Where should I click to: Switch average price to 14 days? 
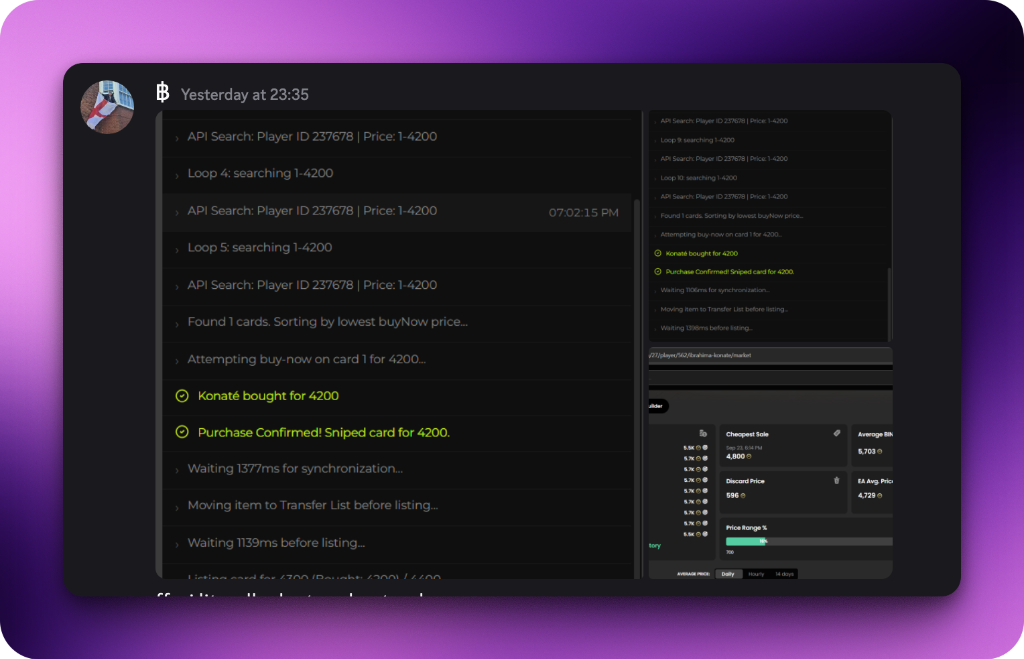tap(784, 574)
